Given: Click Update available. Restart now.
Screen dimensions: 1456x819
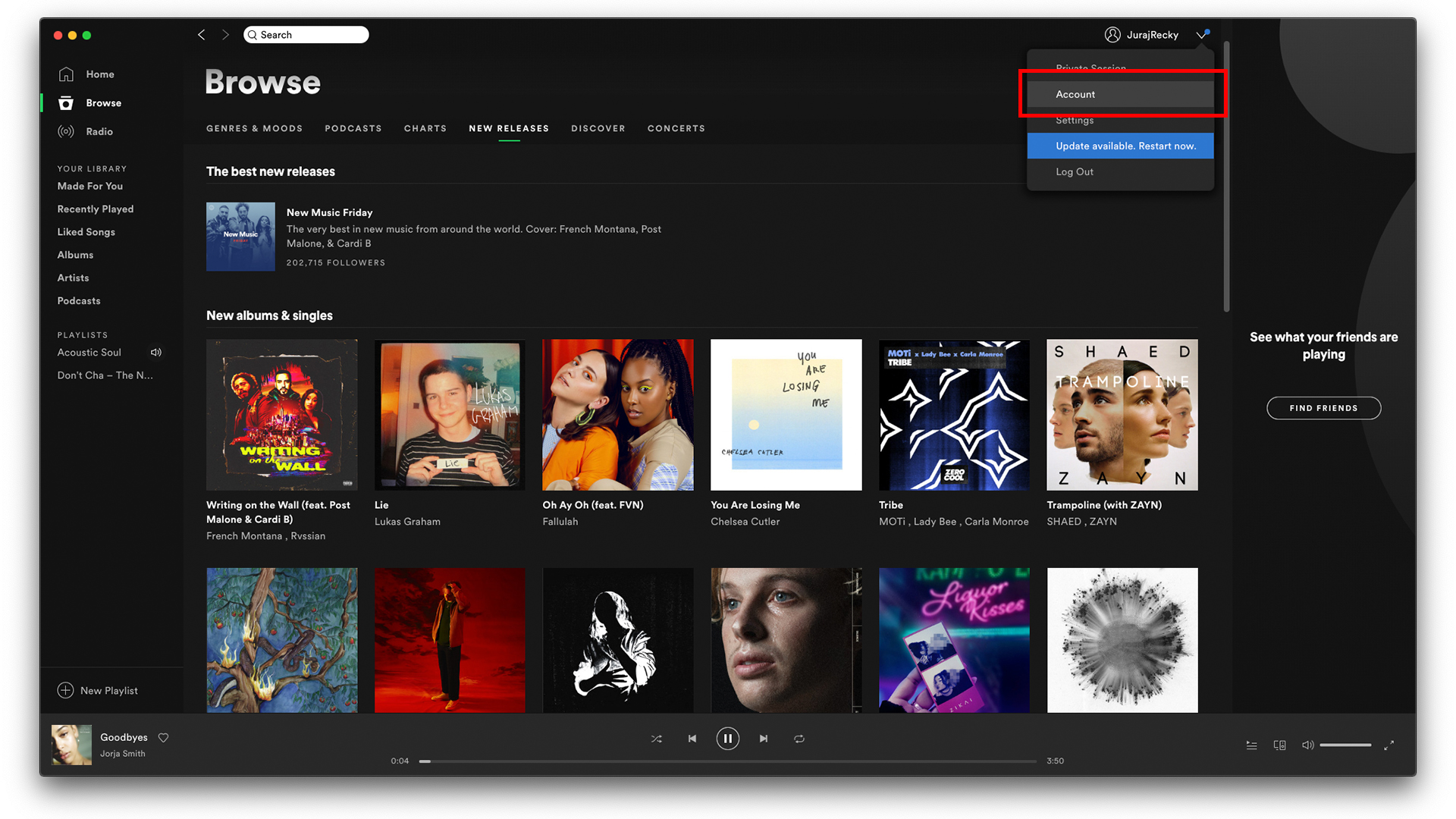Looking at the screenshot, I should (x=1121, y=146).
